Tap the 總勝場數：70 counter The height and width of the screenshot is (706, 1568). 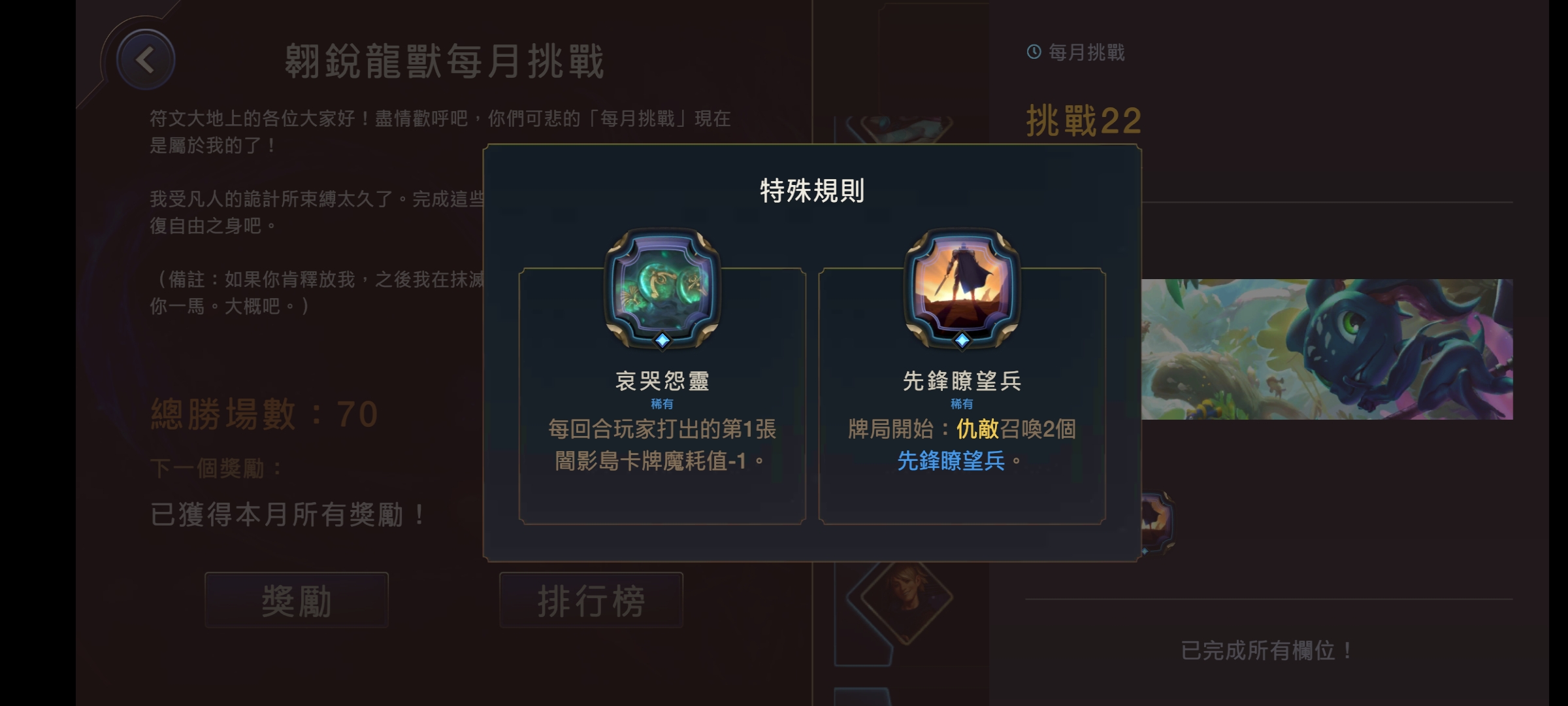(265, 414)
